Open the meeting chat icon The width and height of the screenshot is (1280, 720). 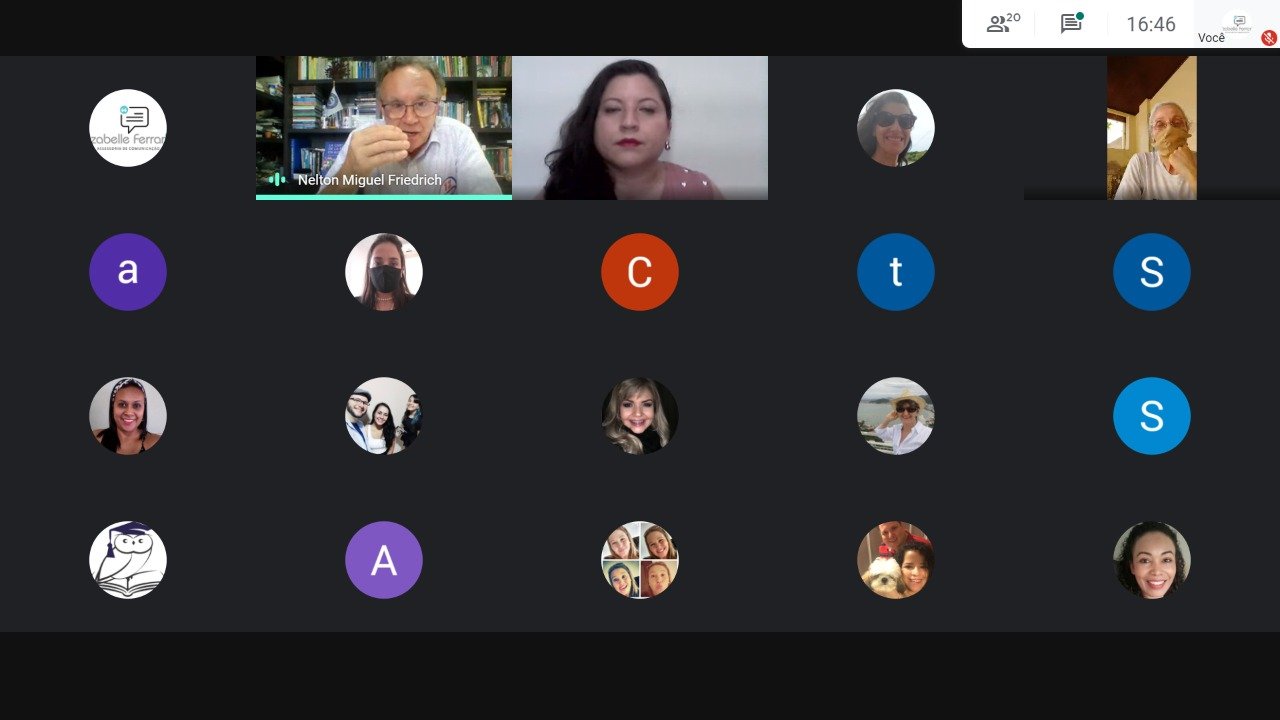(x=1072, y=23)
